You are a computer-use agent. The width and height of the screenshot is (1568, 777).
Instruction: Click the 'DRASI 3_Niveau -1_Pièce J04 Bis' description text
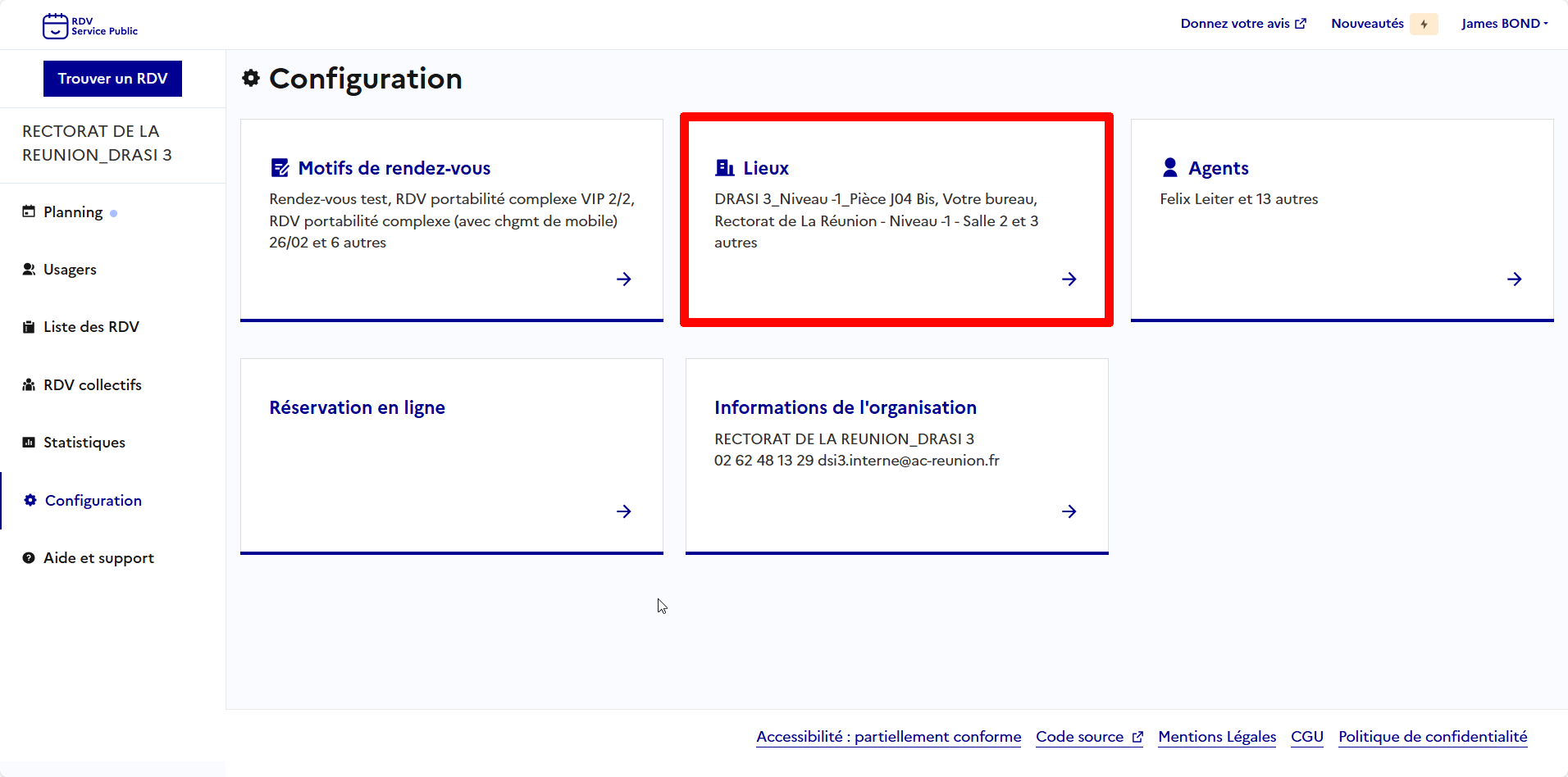[877, 220]
